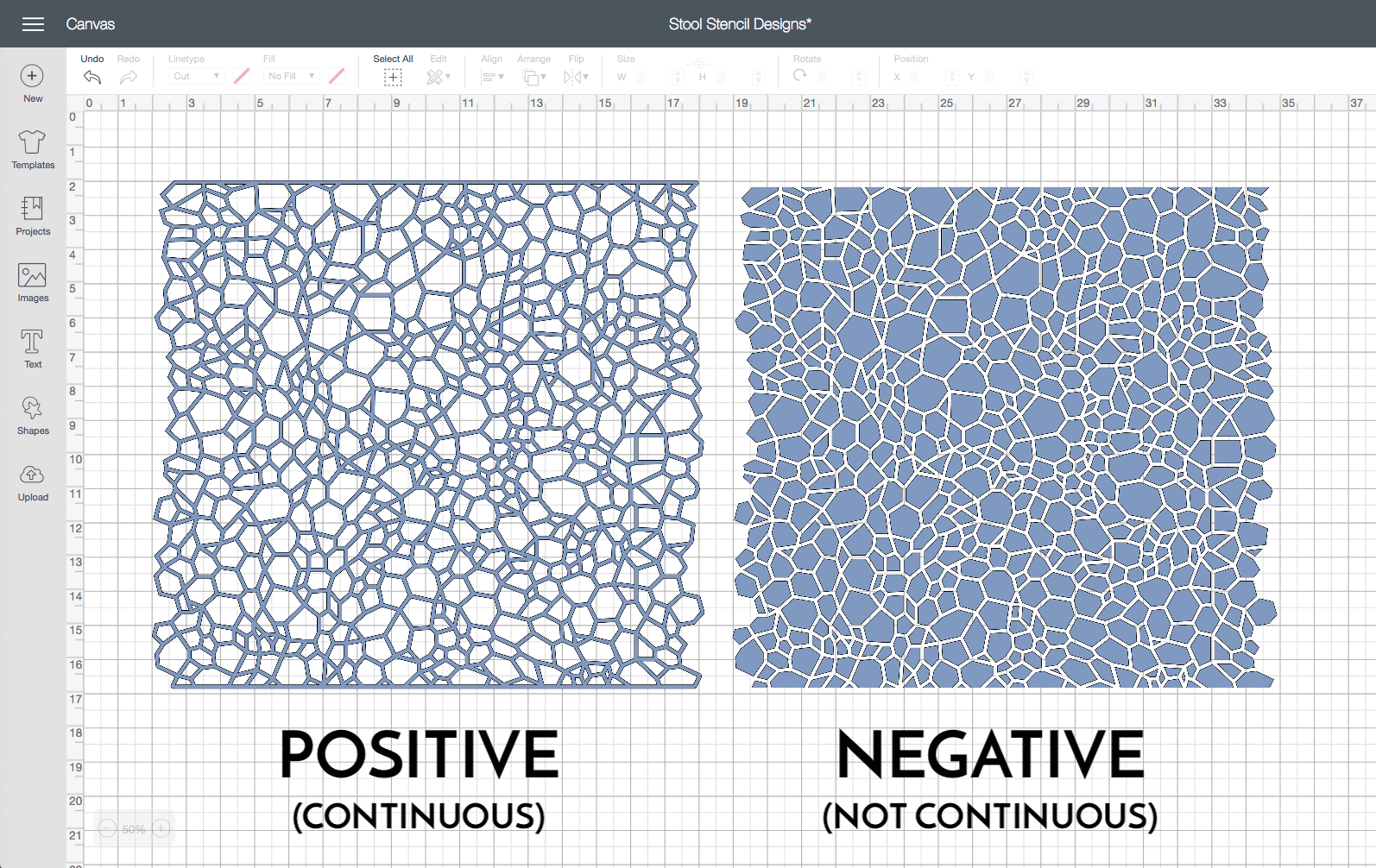Click the 50% zoom level label

click(x=134, y=829)
